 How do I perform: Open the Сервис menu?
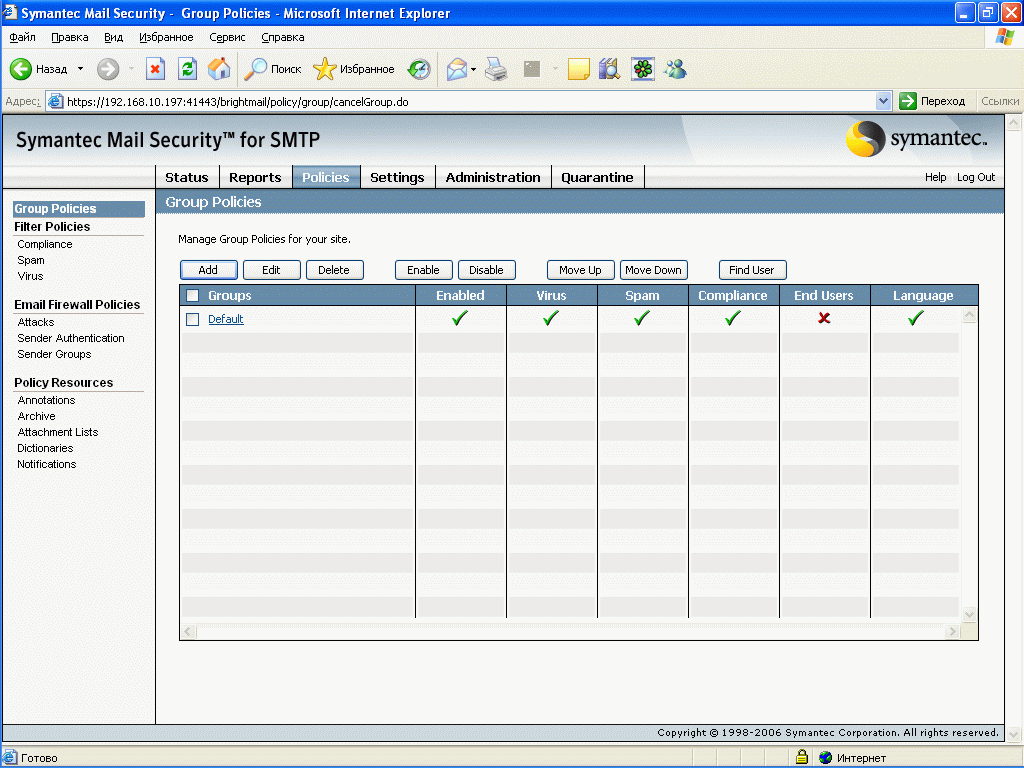coord(227,37)
